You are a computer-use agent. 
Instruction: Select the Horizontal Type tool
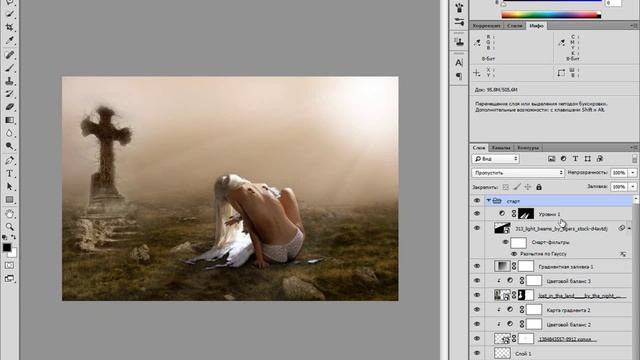10,173
